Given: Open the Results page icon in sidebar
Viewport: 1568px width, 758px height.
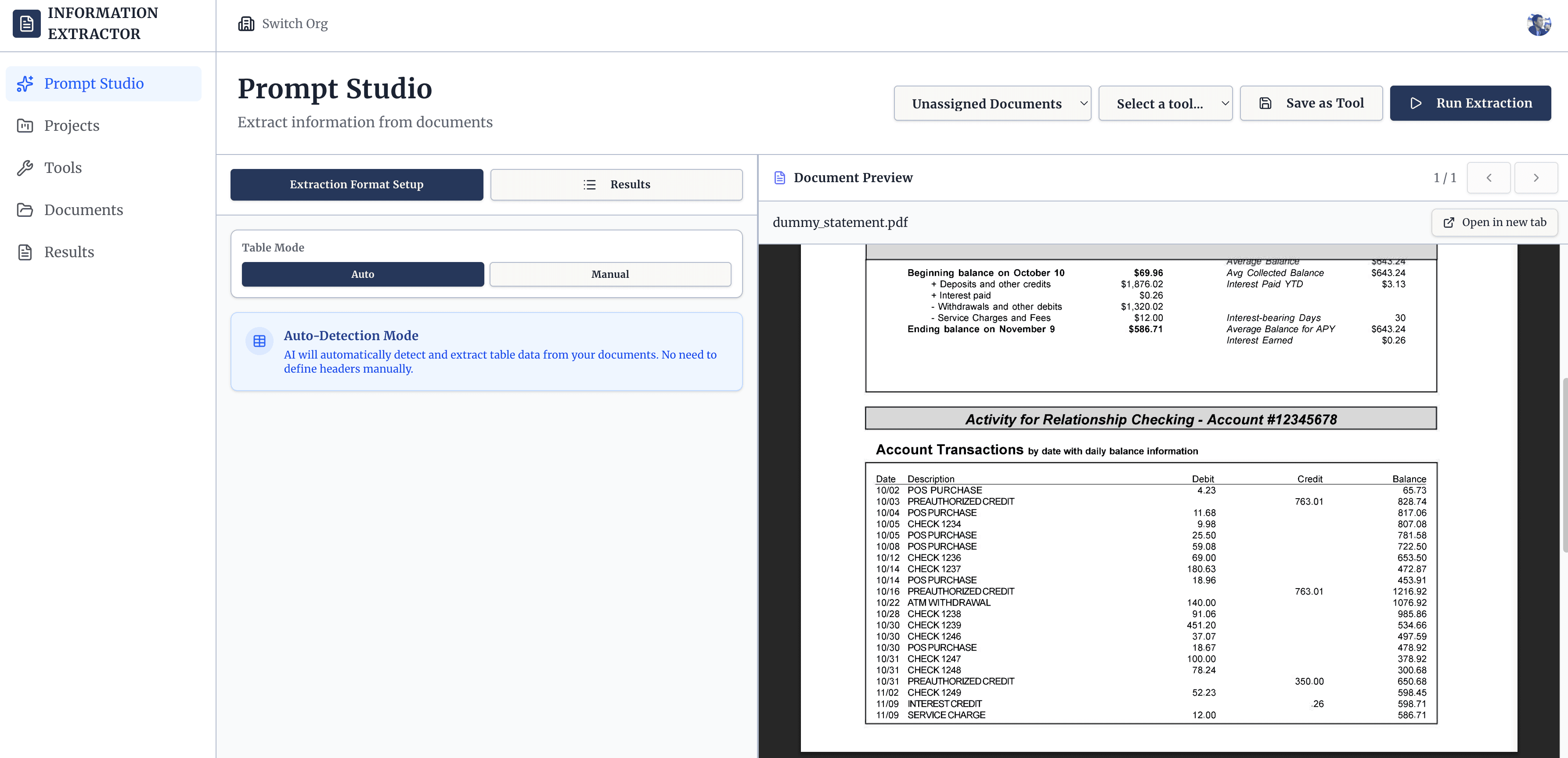Looking at the screenshot, I should click(x=25, y=252).
